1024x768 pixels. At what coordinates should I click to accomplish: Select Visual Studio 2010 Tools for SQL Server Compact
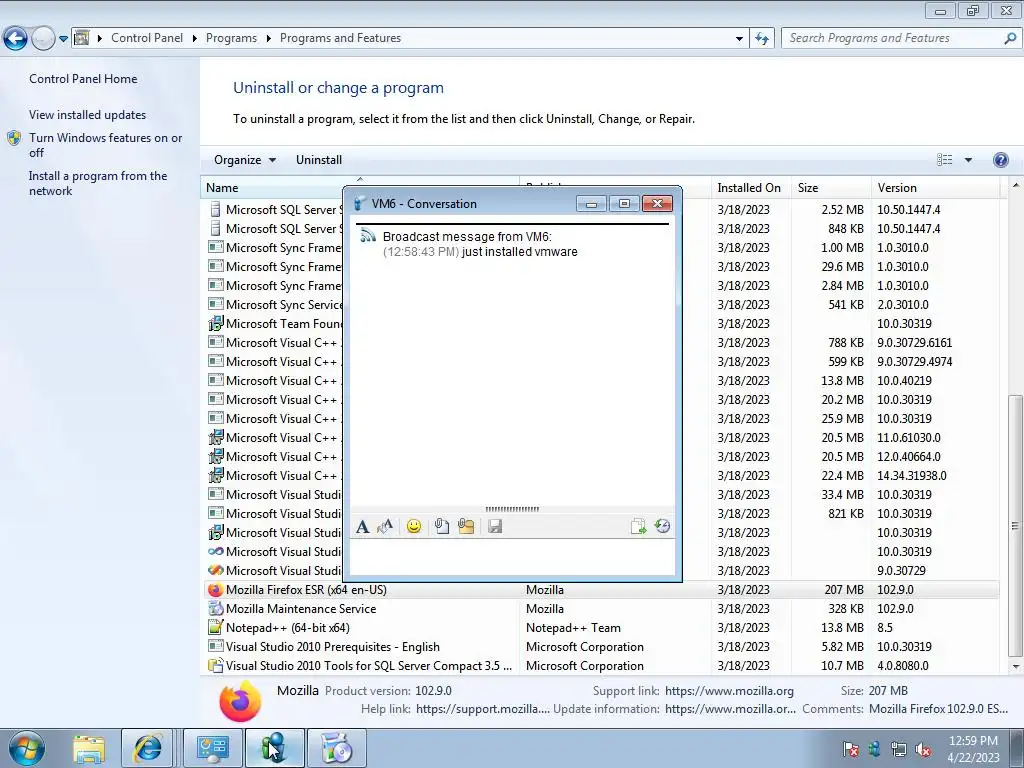click(601, 665)
